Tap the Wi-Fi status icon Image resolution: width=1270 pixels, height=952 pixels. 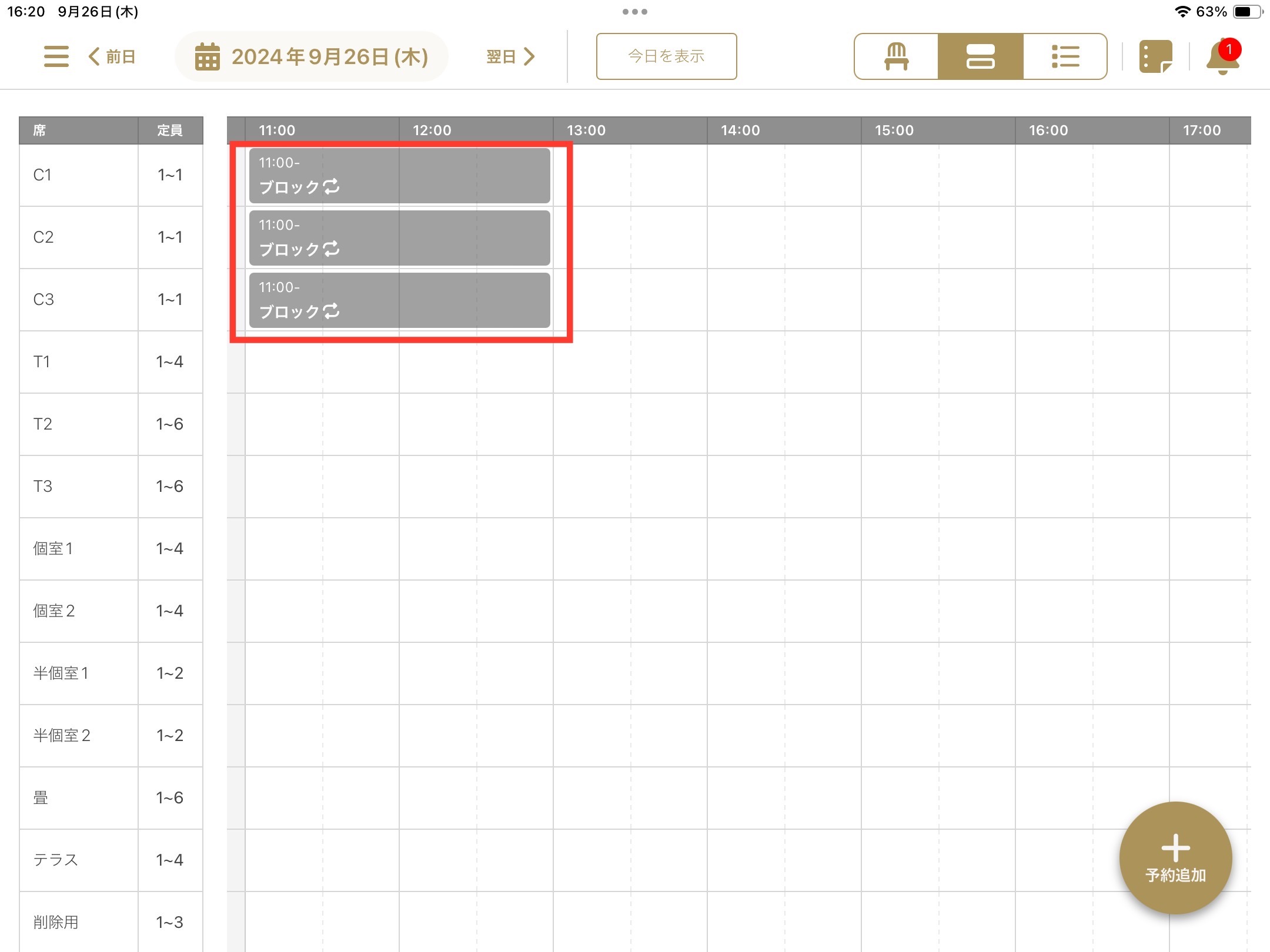pyautogui.click(x=1182, y=12)
